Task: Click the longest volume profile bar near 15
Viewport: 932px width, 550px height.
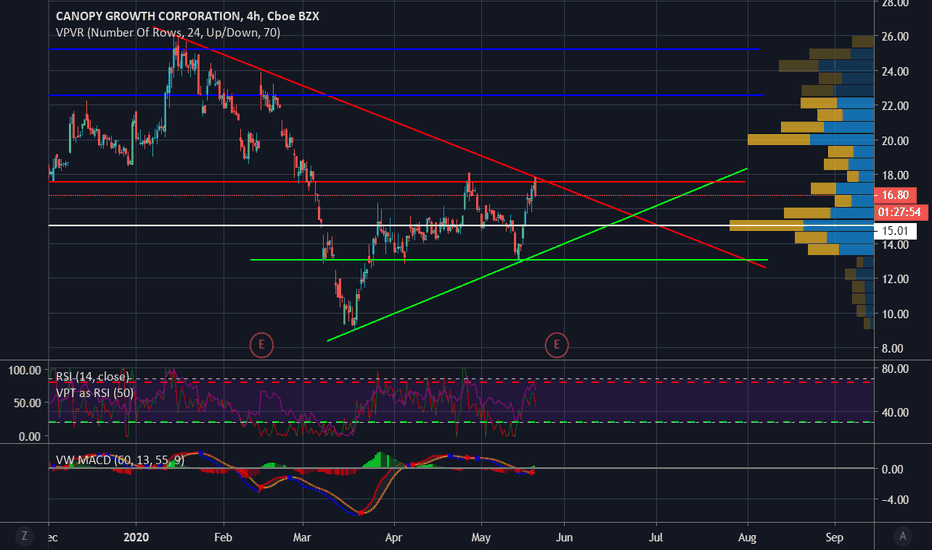Action: point(802,226)
